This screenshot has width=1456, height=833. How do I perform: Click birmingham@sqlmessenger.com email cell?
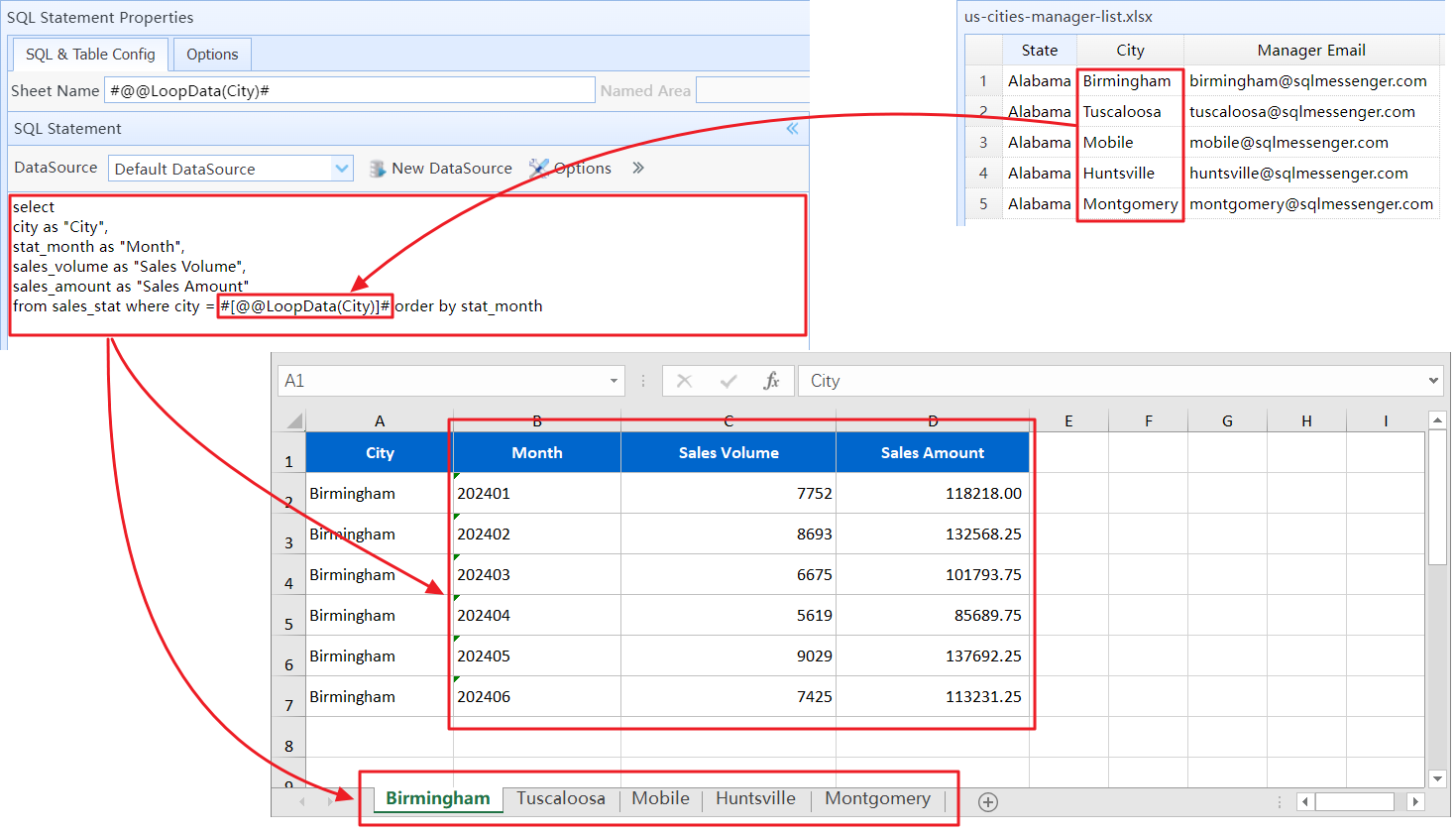tap(1311, 81)
